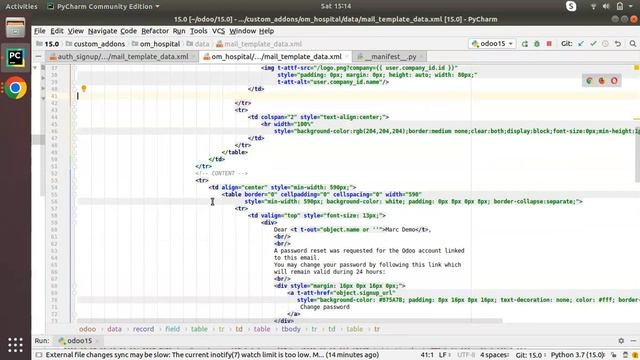Viewport: 640px width, 360px height.
Task: Hide the Run tool window minimize icon
Action: [633, 340]
